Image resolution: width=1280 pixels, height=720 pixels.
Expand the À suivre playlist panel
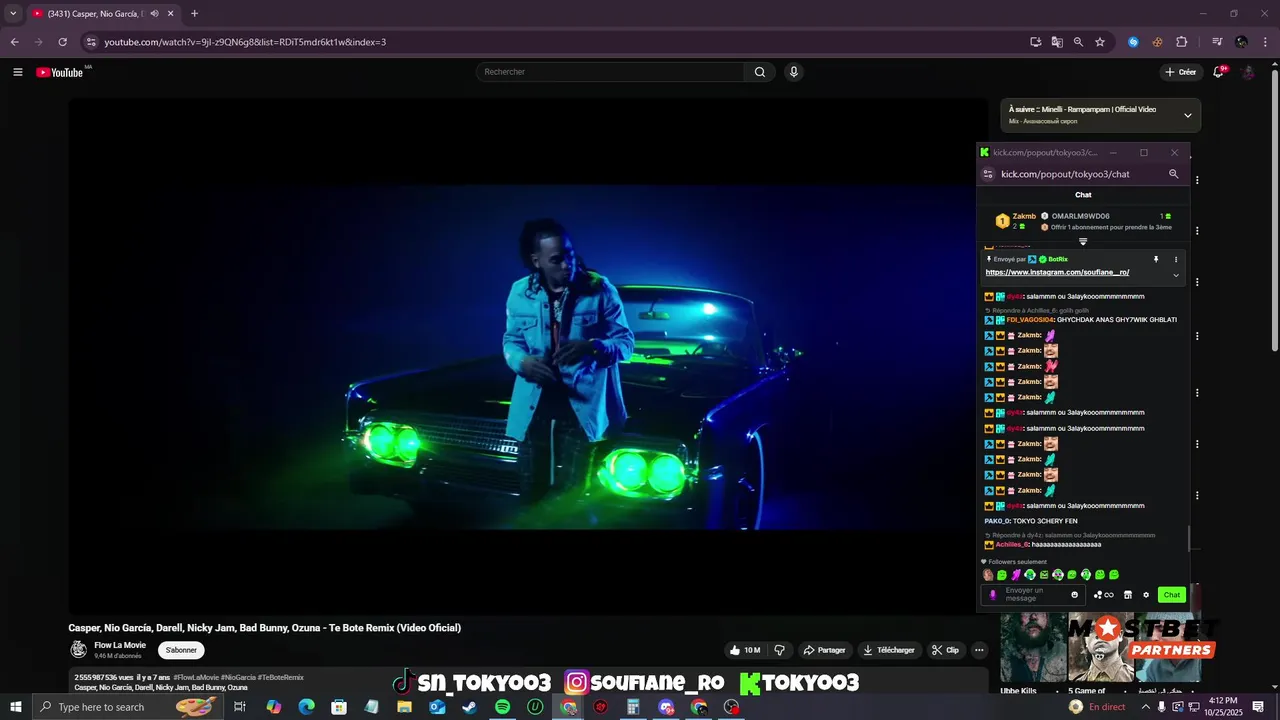pos(1188,115)
